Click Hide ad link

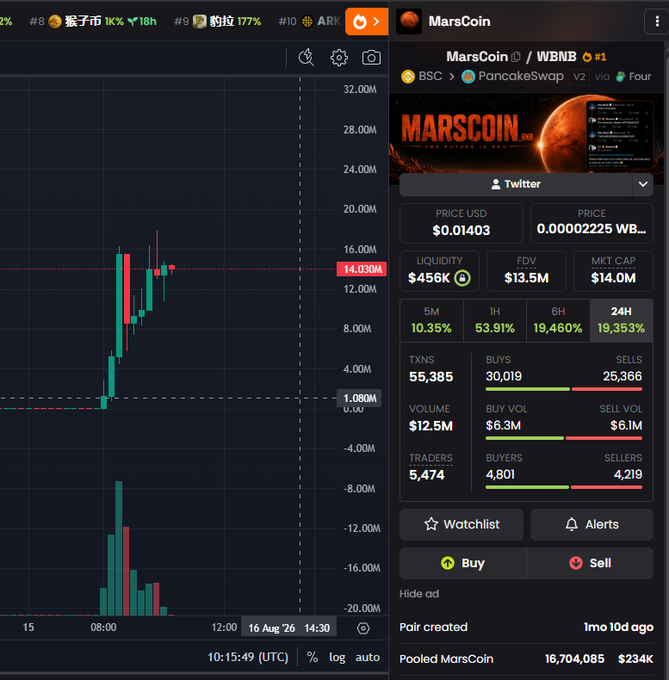click(419, 594)
